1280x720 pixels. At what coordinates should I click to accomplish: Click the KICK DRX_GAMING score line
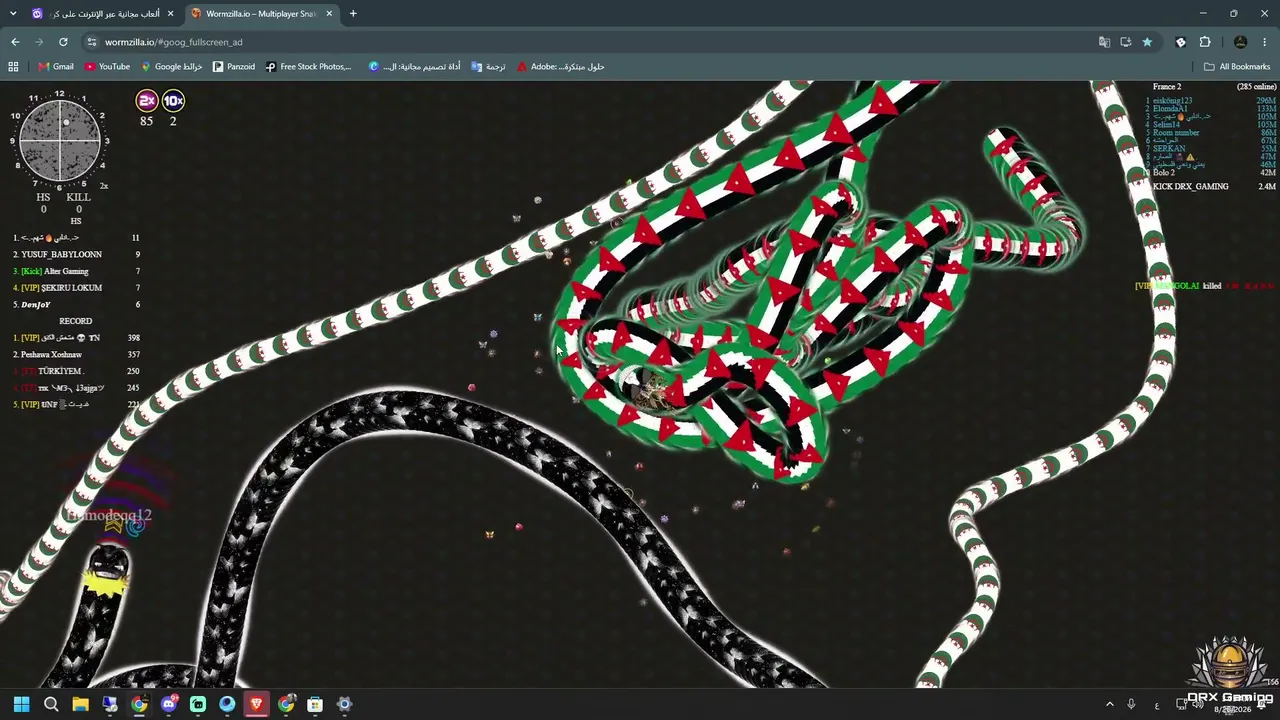(x=1214, y=187)
